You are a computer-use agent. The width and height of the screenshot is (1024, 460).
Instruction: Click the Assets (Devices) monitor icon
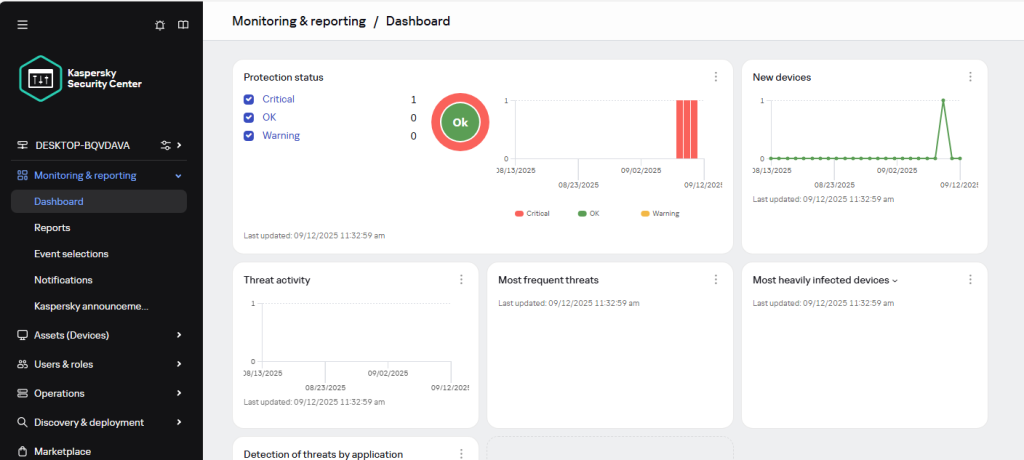[x=23, y=335]
